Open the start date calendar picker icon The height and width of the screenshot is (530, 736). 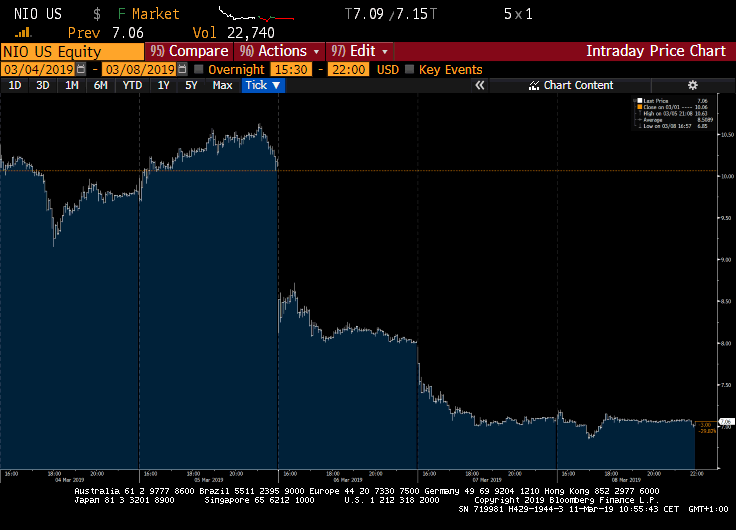[81, 69]
